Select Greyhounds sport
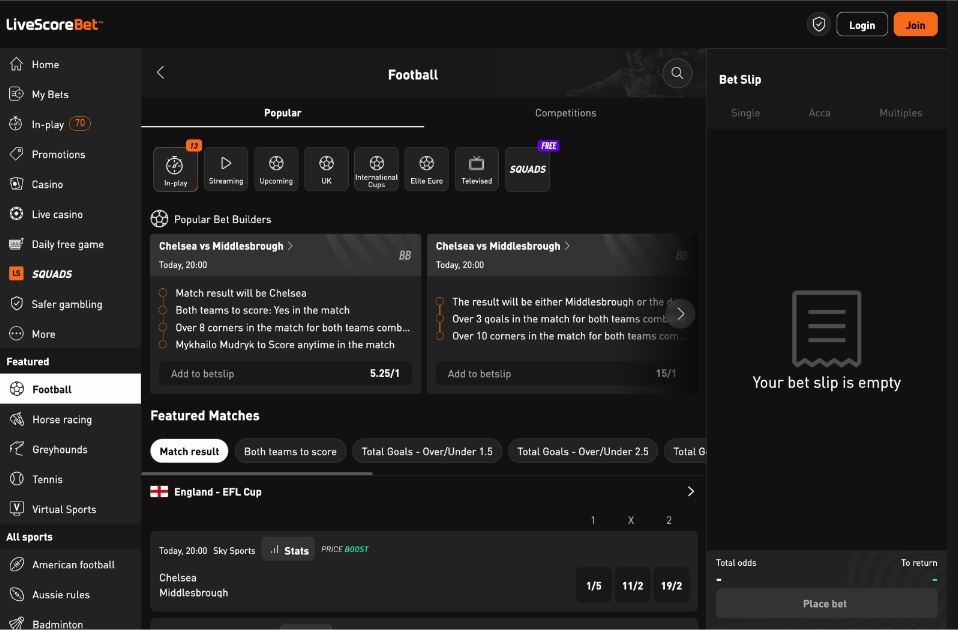The width and height of the screenshot is (958, 630). (70, 449)
